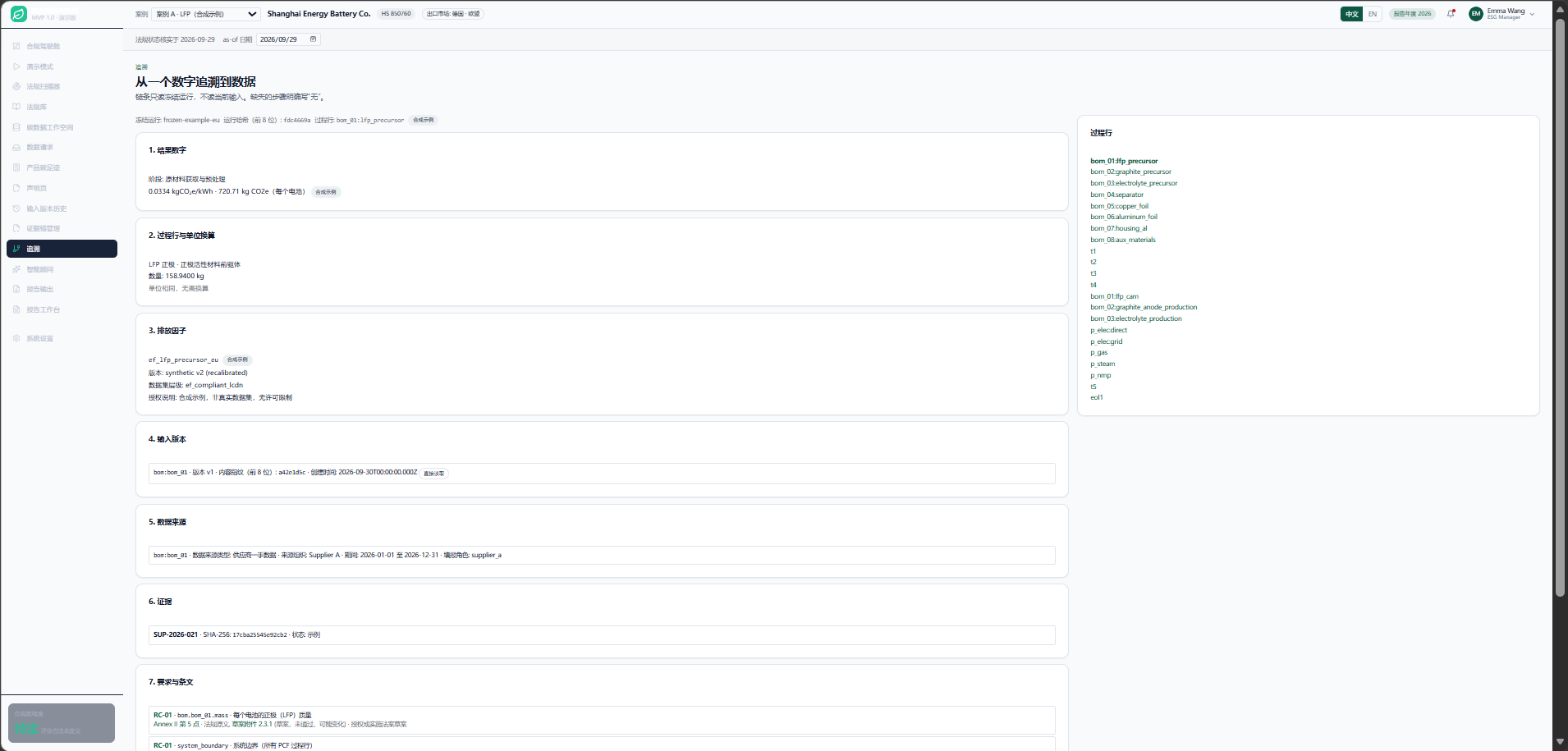This screenshot has width=1568, height=751.
Task: Click the 直接读取 badge in 输入版本
Action: click(x=434, y=474)
